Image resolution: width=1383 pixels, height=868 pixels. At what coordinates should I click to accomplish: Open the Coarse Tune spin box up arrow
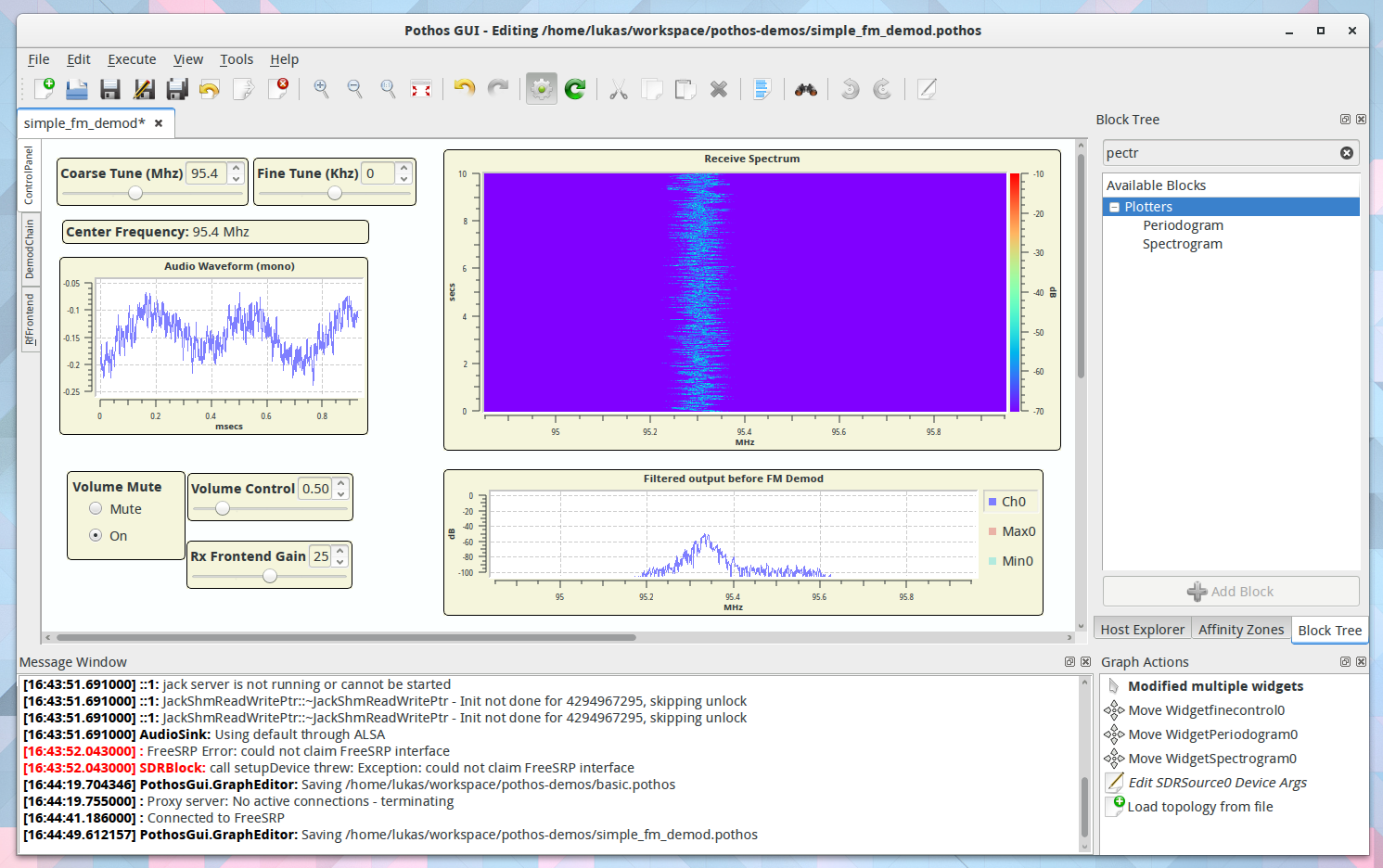(237, 168)
